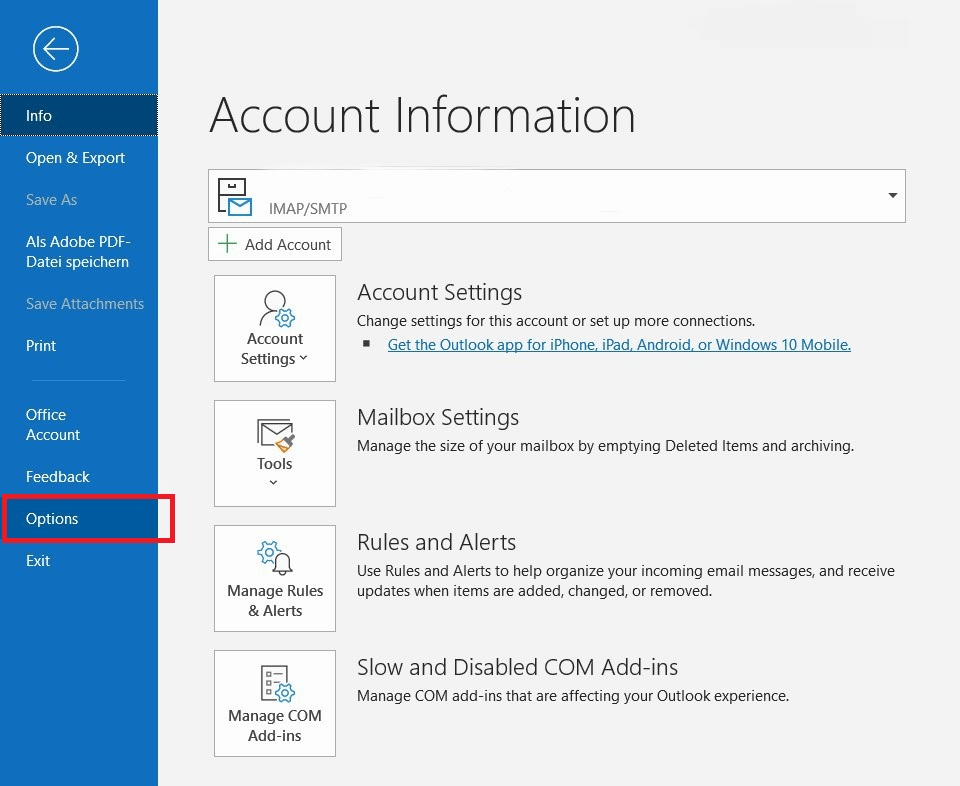
Task: Click the Rules and Alerts heading
Action: (x=437, y=542)
